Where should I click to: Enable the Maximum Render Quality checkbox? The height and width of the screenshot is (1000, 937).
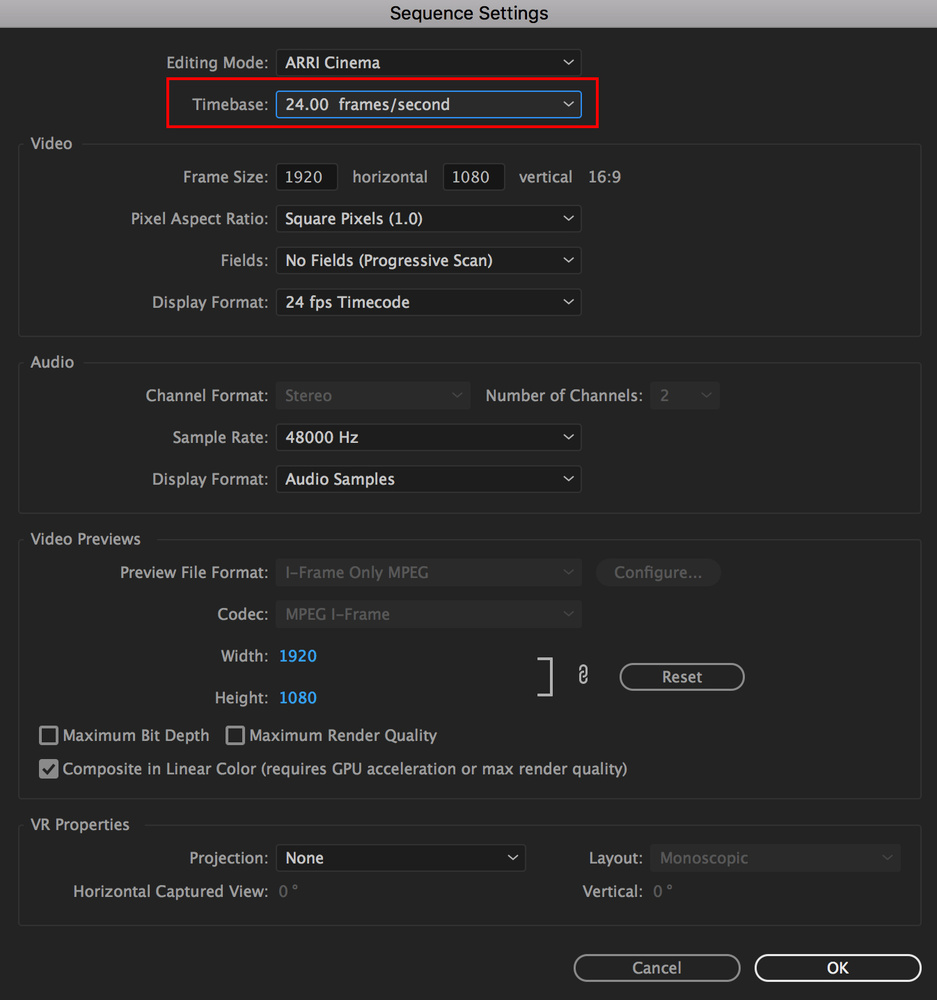click(x=235, y=736)
